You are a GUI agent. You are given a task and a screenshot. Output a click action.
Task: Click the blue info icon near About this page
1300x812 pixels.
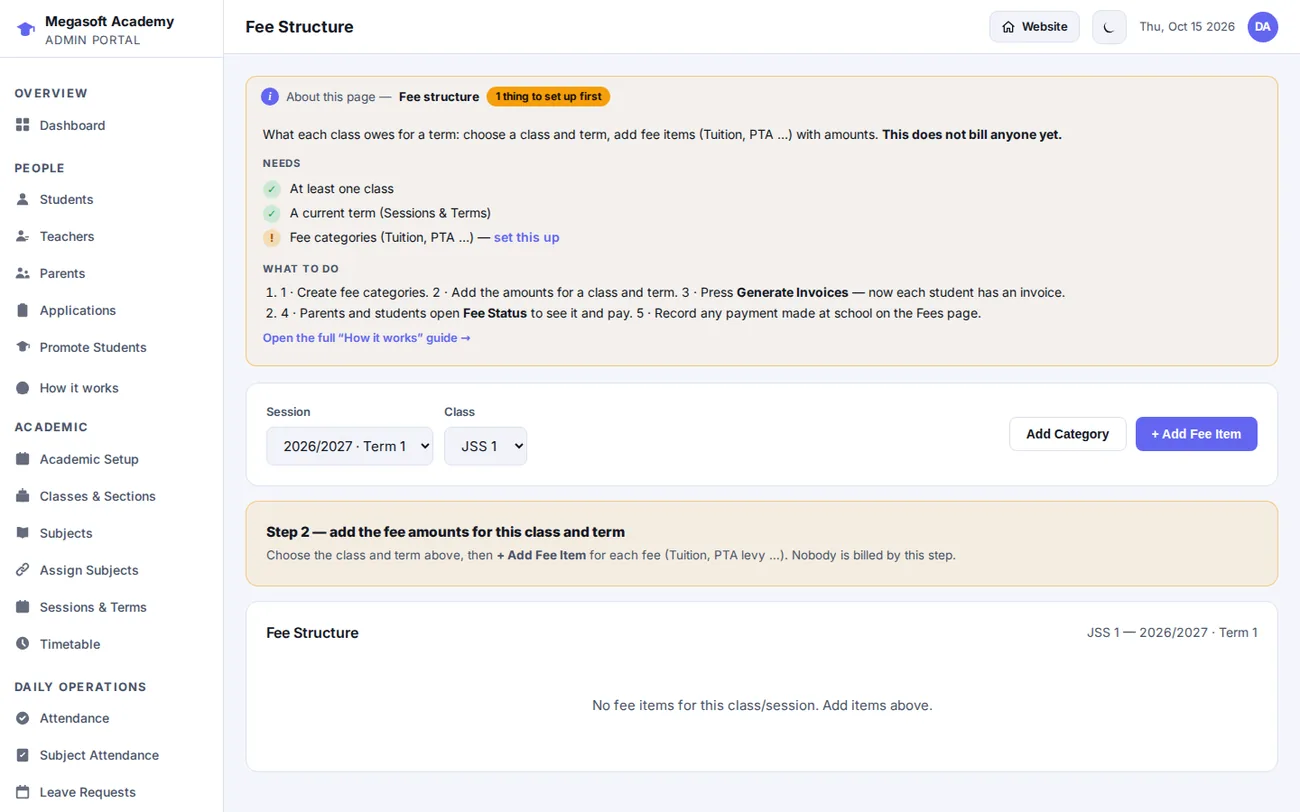(x=270, y=97)
